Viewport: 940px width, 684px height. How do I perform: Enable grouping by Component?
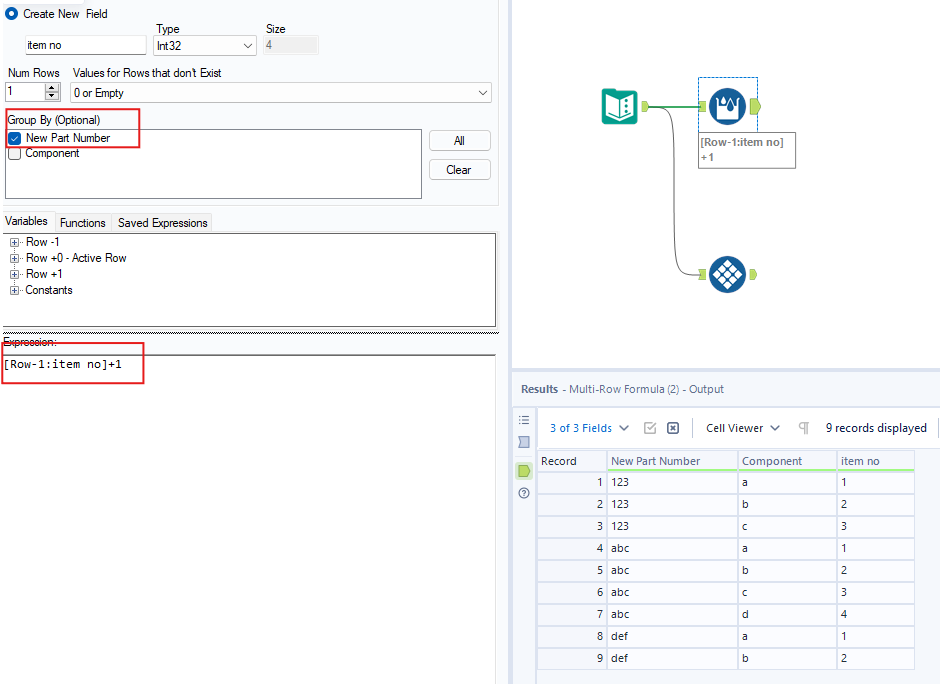pyautogui.click(x=14, y=153)
